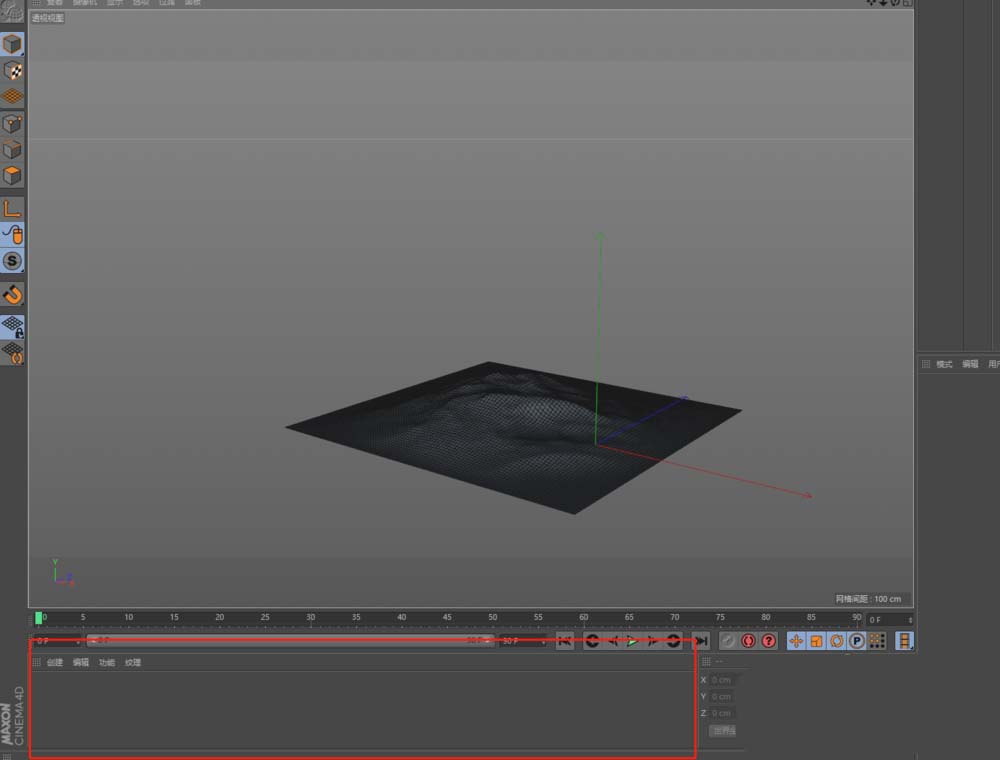Open attributes panel 编辑 menu
This screenshot has height=760, width=1000.
click(970, 364)
